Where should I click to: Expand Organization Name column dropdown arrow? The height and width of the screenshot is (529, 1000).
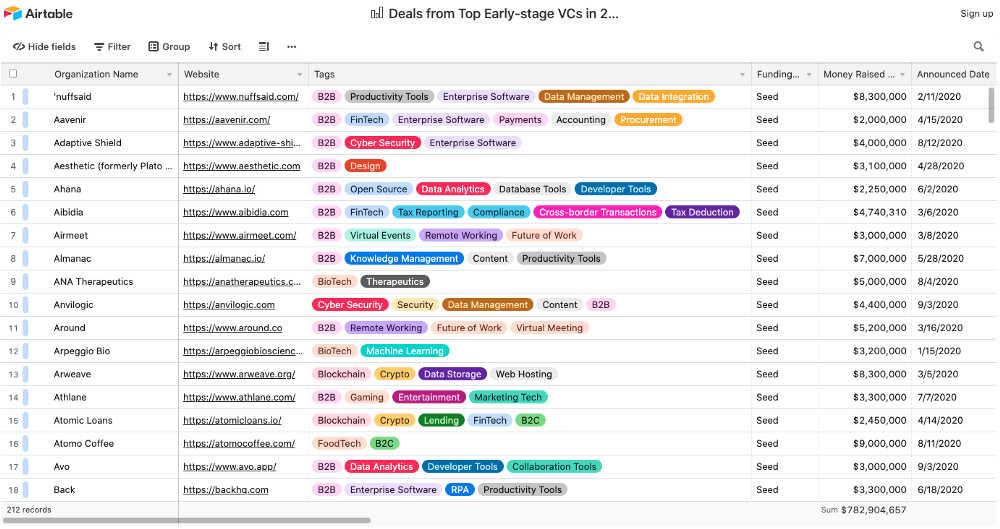point(170,75)
